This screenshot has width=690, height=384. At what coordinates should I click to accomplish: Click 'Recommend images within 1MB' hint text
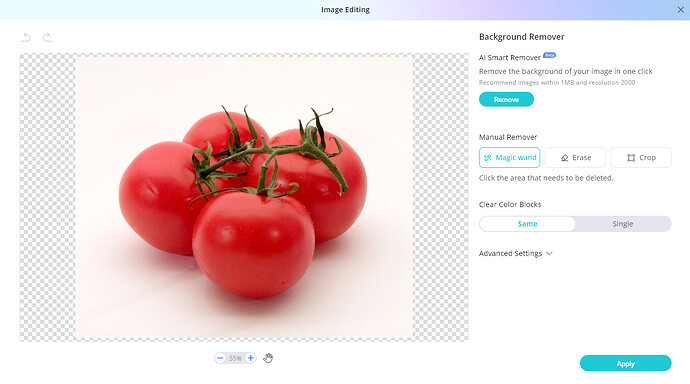point(557,83)
